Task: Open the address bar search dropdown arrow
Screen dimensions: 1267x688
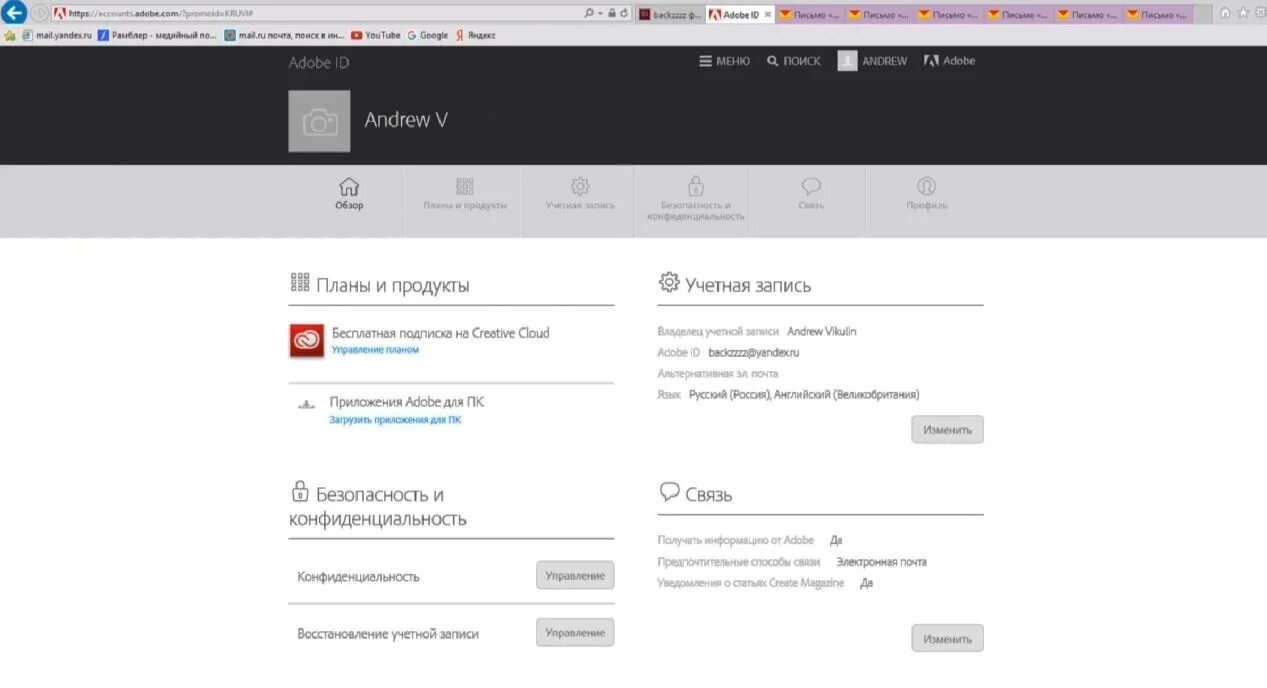Action: pyautogui.click(x=599, y=14)
